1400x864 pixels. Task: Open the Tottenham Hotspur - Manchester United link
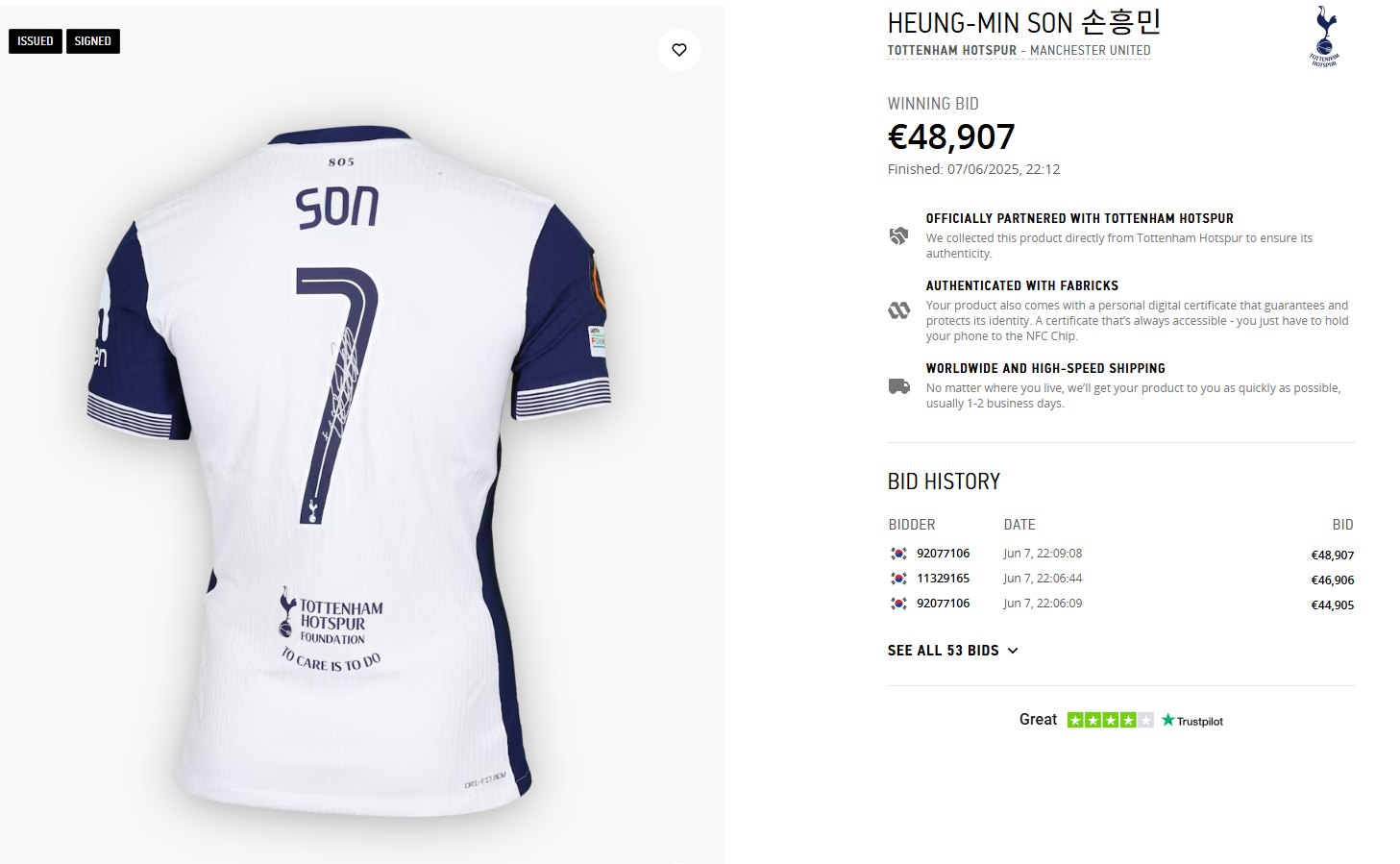(1019, 50)
